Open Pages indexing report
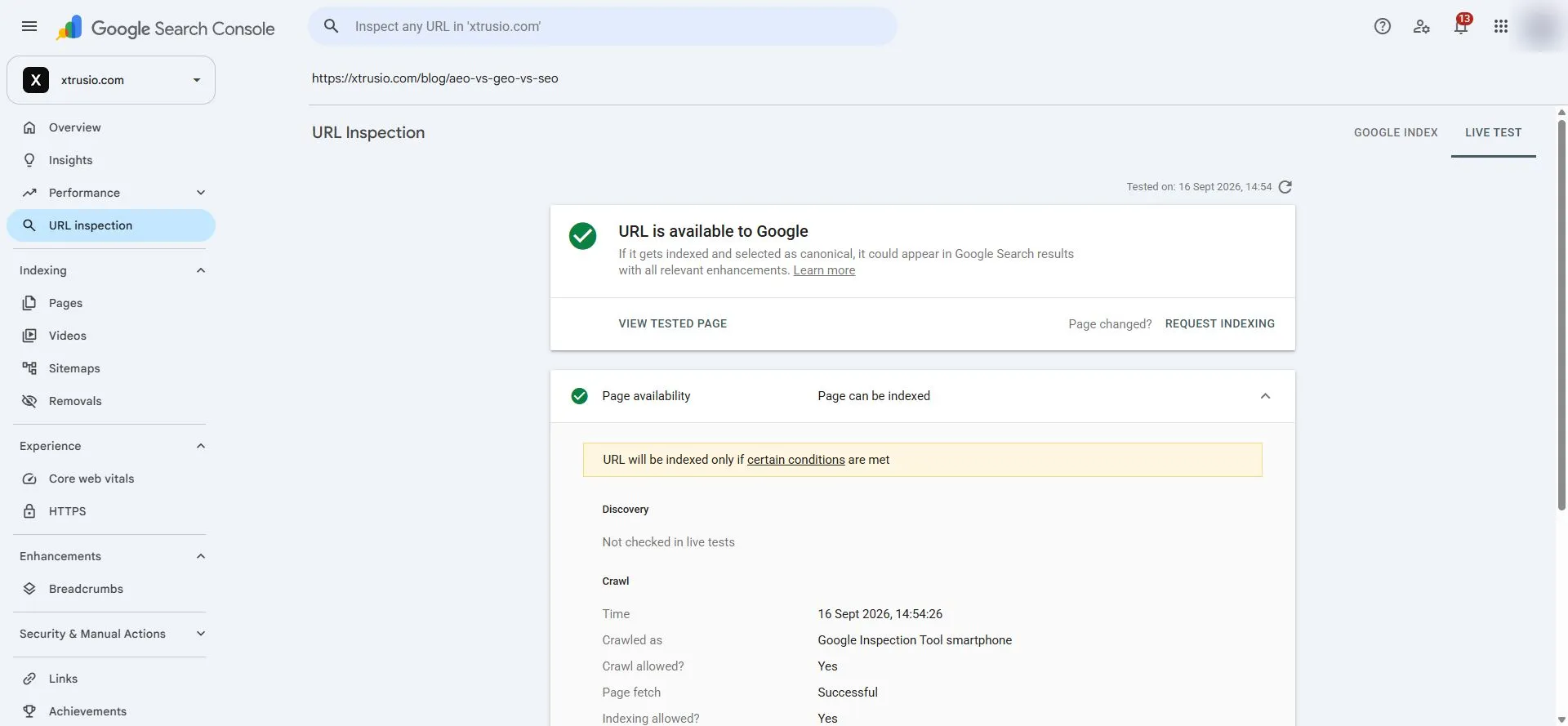 coord(111,303)
